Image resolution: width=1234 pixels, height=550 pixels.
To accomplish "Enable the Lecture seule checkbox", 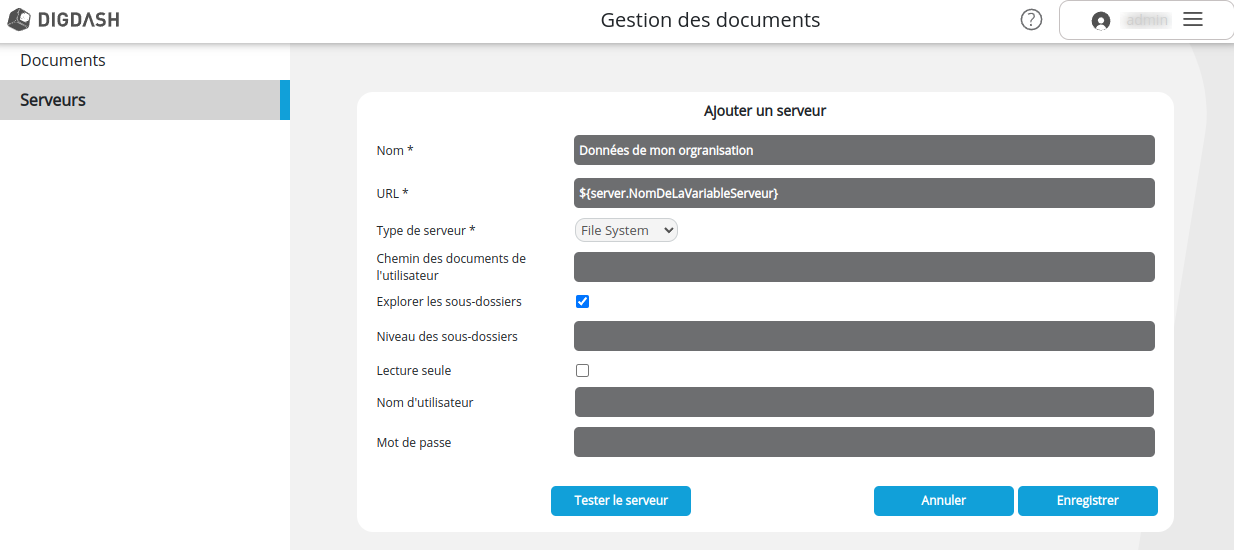I will tap(583, 370).
